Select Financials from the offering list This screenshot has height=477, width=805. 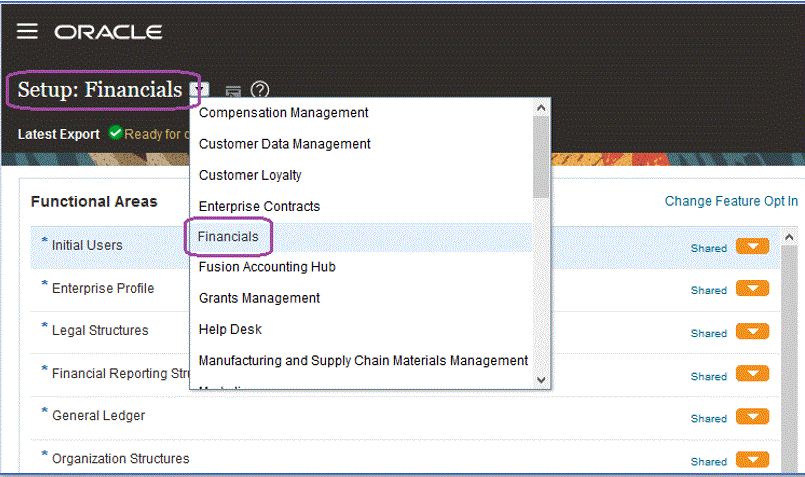[228, 237]
